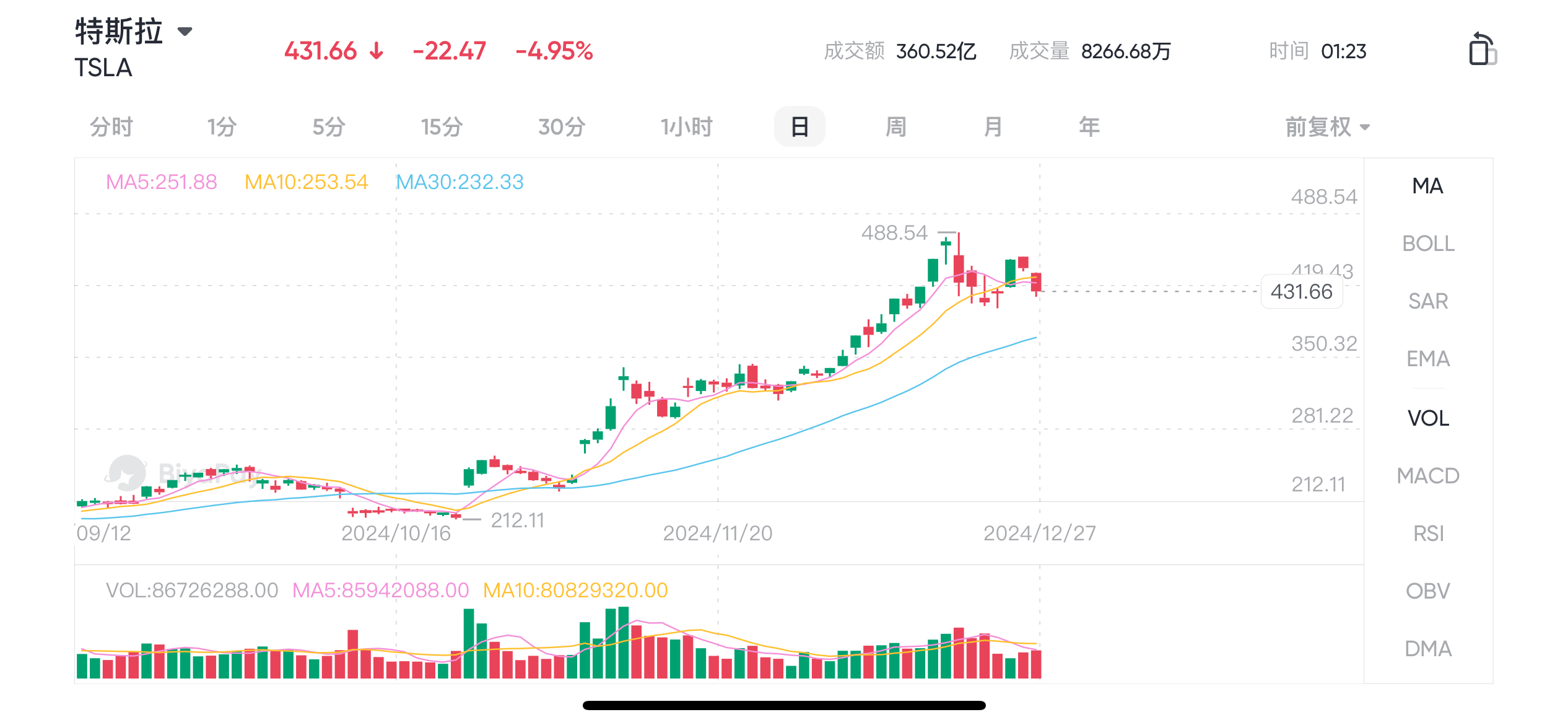The height and width of the screenshot is (725, 1568).
Task: Tap the red 431.66 down arrow
Action: coord(377,51)
